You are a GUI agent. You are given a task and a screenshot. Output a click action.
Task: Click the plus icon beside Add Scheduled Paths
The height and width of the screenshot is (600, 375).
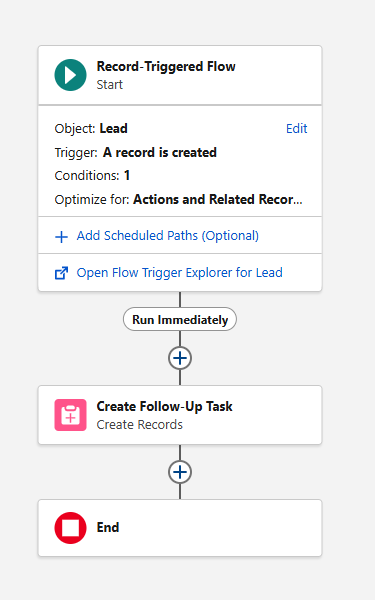[61, 236]
